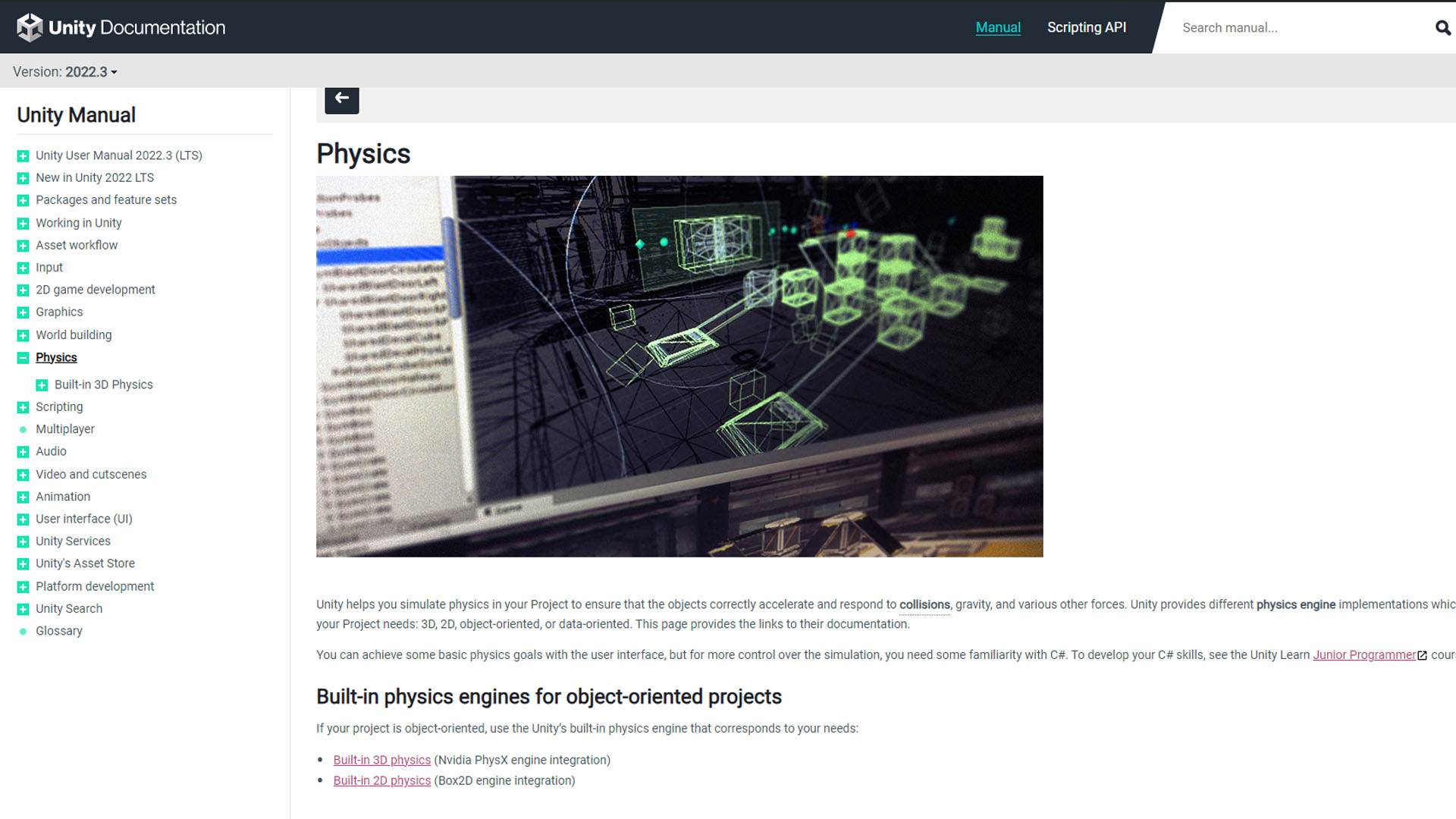The image size is (1456, 819).
Task: Click plus icon next to Animation
Action: coord(23,497)
